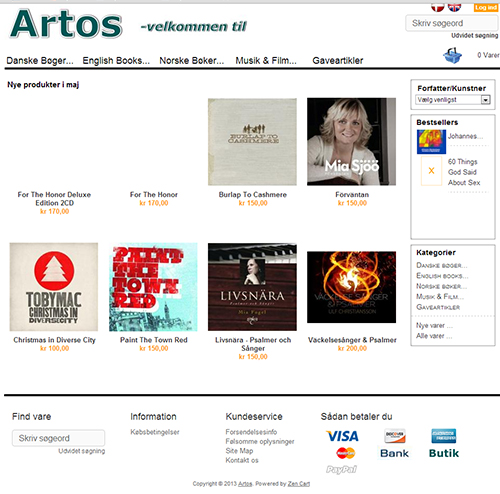This screenshot has height=494, width=500.
Task: Open Nye varer category link
Action: 434,325
